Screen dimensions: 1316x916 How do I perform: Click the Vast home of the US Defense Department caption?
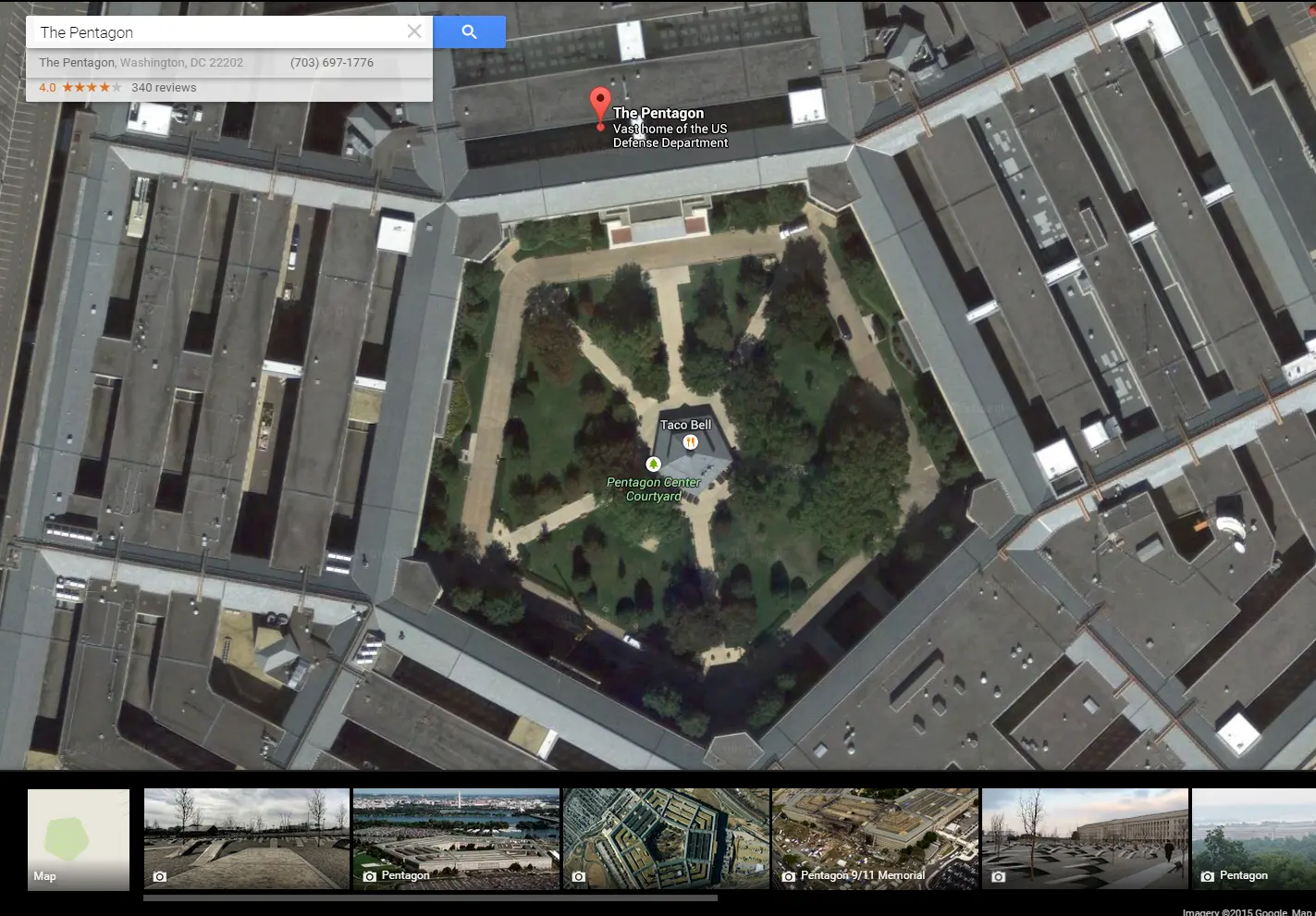(670, 136)
